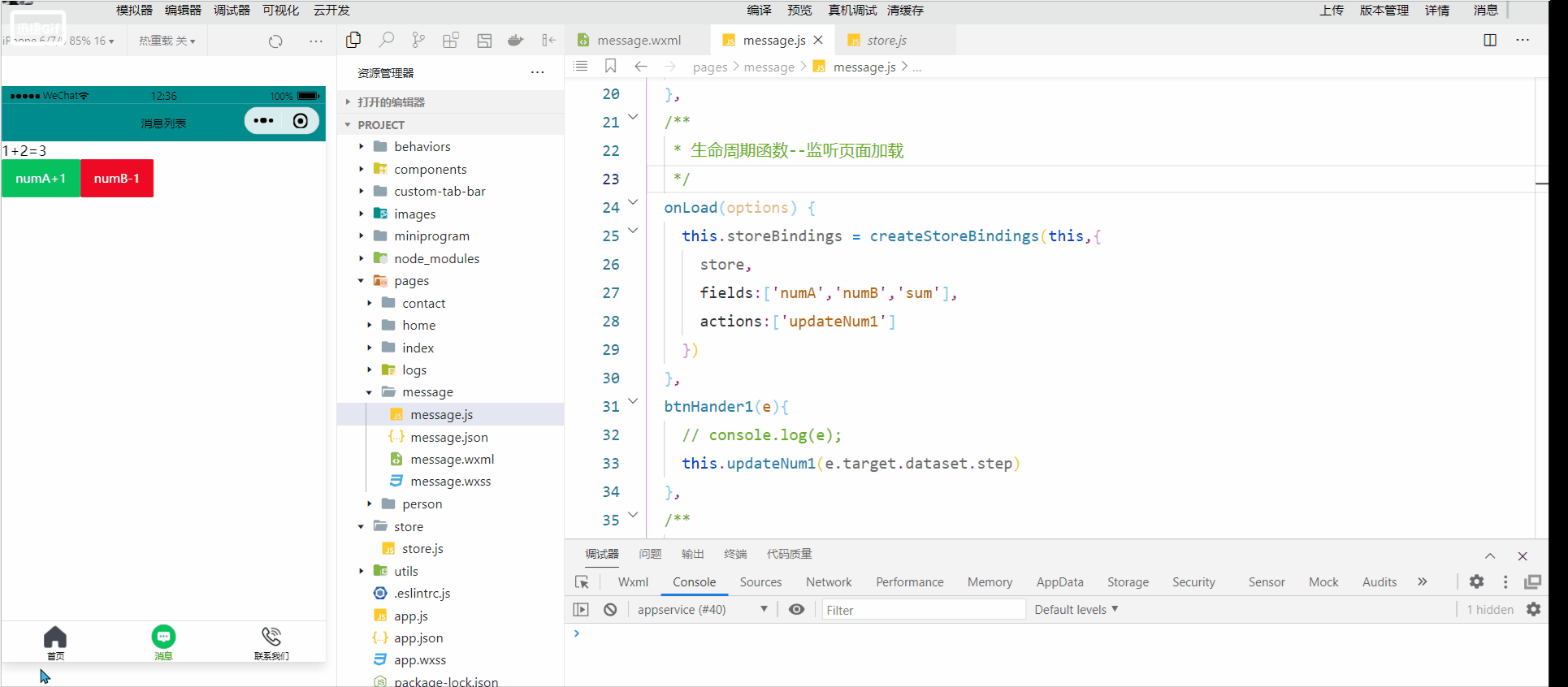Open the search icon in sidebar toolbar
Screen dimensions: 1568x687
(x=387, y=40)
